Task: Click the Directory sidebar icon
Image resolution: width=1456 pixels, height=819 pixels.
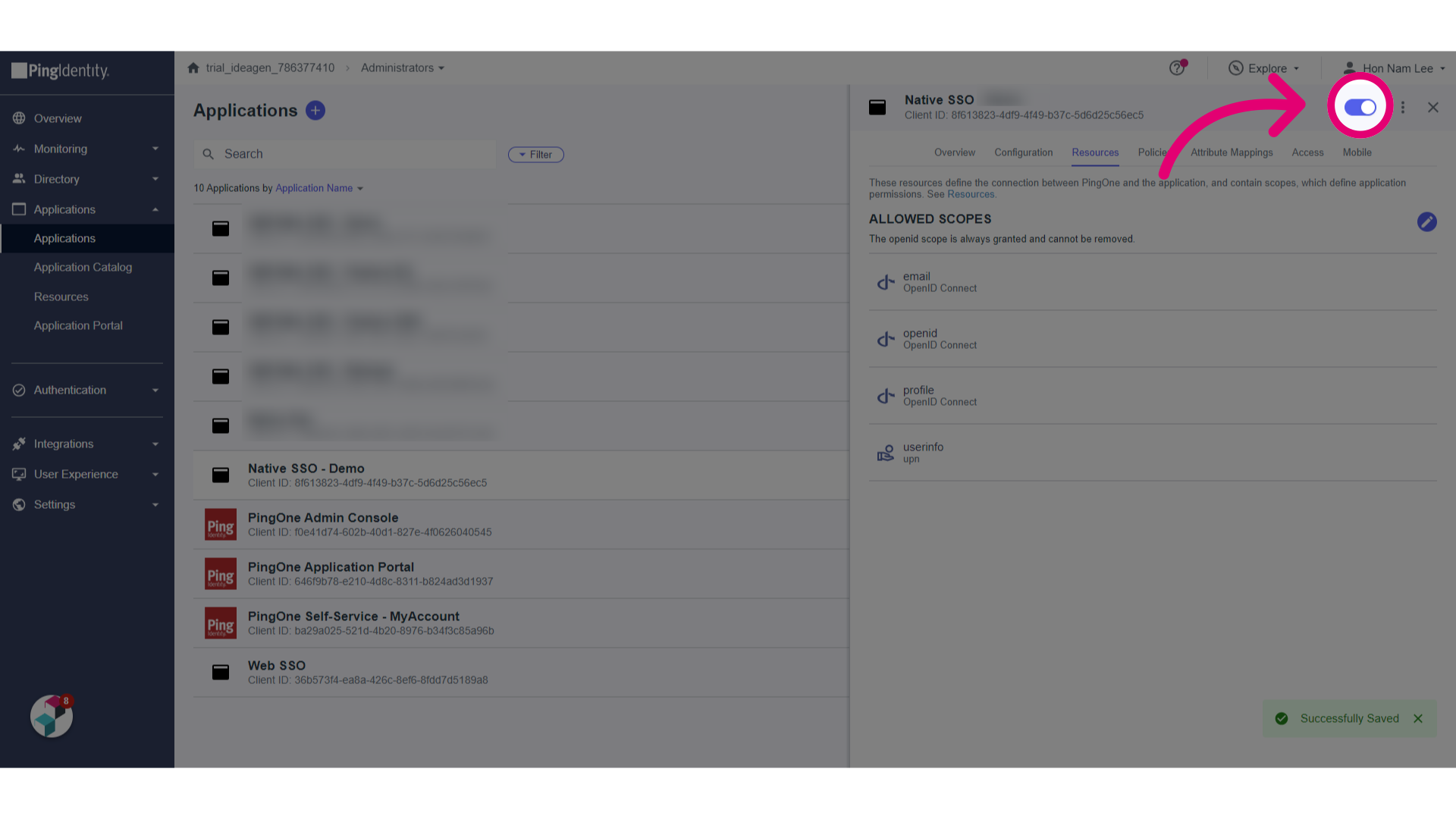Action: (19, 179)
